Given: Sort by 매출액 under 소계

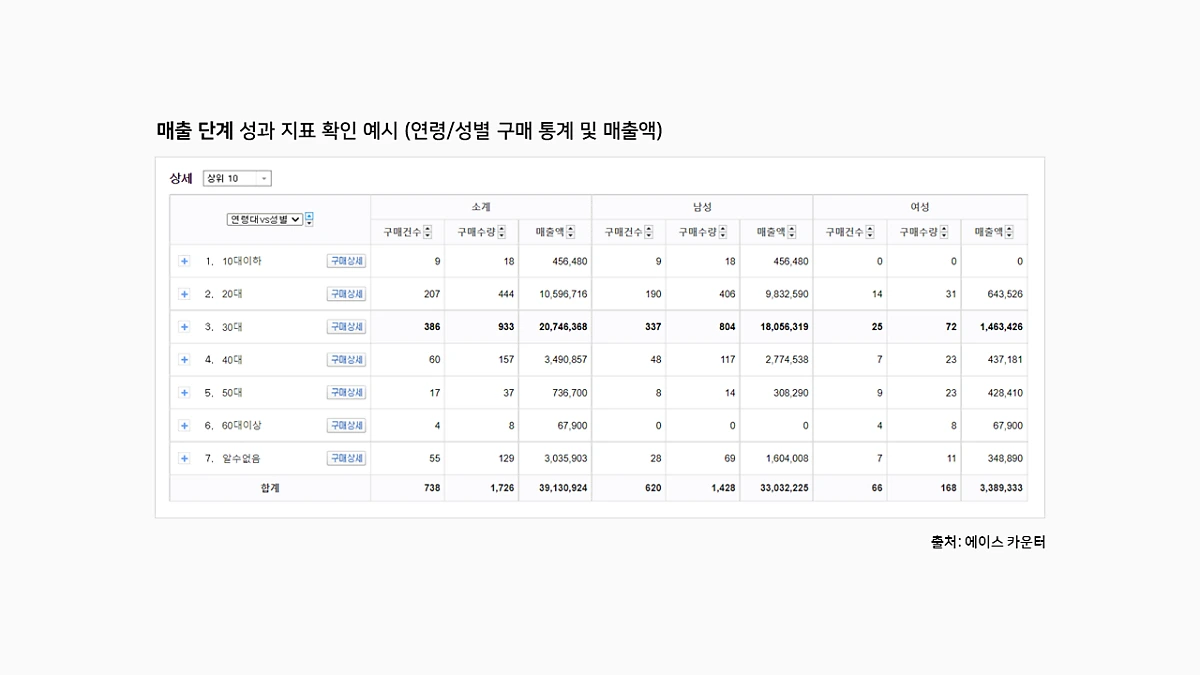Looking at the screenshot, I should pyautogui.click(x=570, y=232).
